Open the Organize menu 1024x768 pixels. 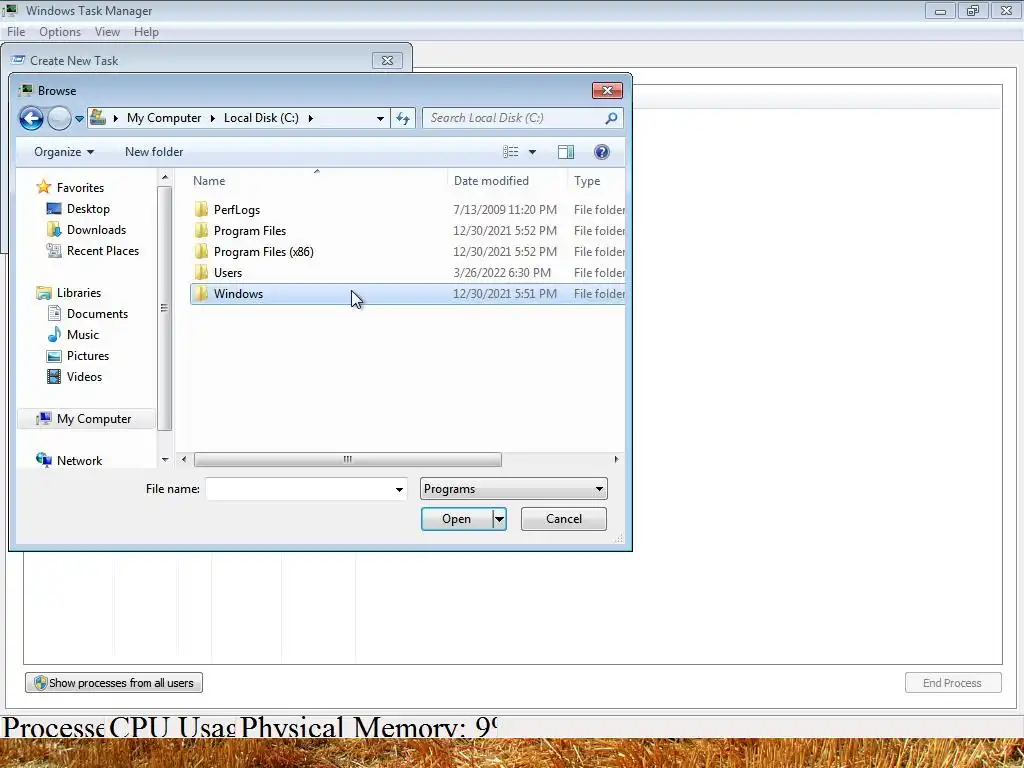coord(64,152)
